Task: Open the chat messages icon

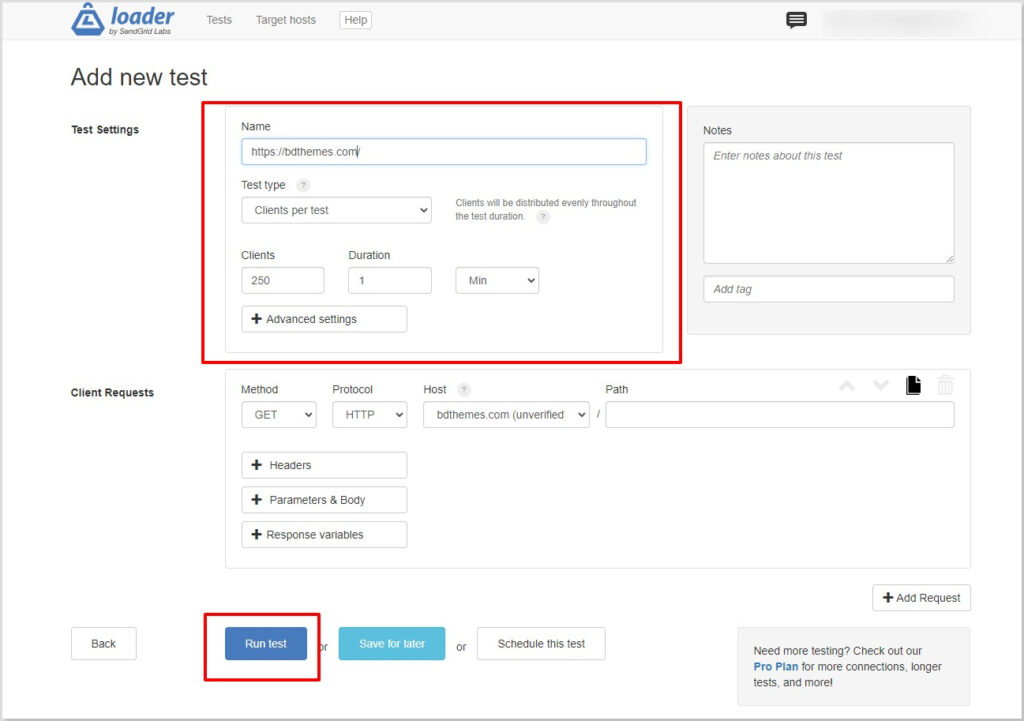Action: click(x=796, y=20)
